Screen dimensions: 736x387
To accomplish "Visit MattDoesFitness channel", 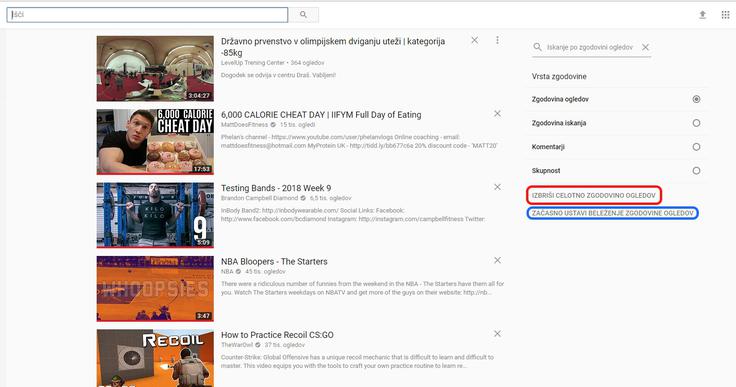I will click(244, 124).
